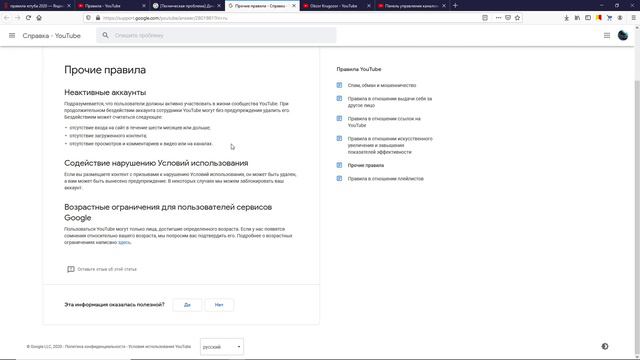Click 'Справка - YouTube' header title
Image resolution: width=640 pixels, height=360 pixels.
click(51, 36)
